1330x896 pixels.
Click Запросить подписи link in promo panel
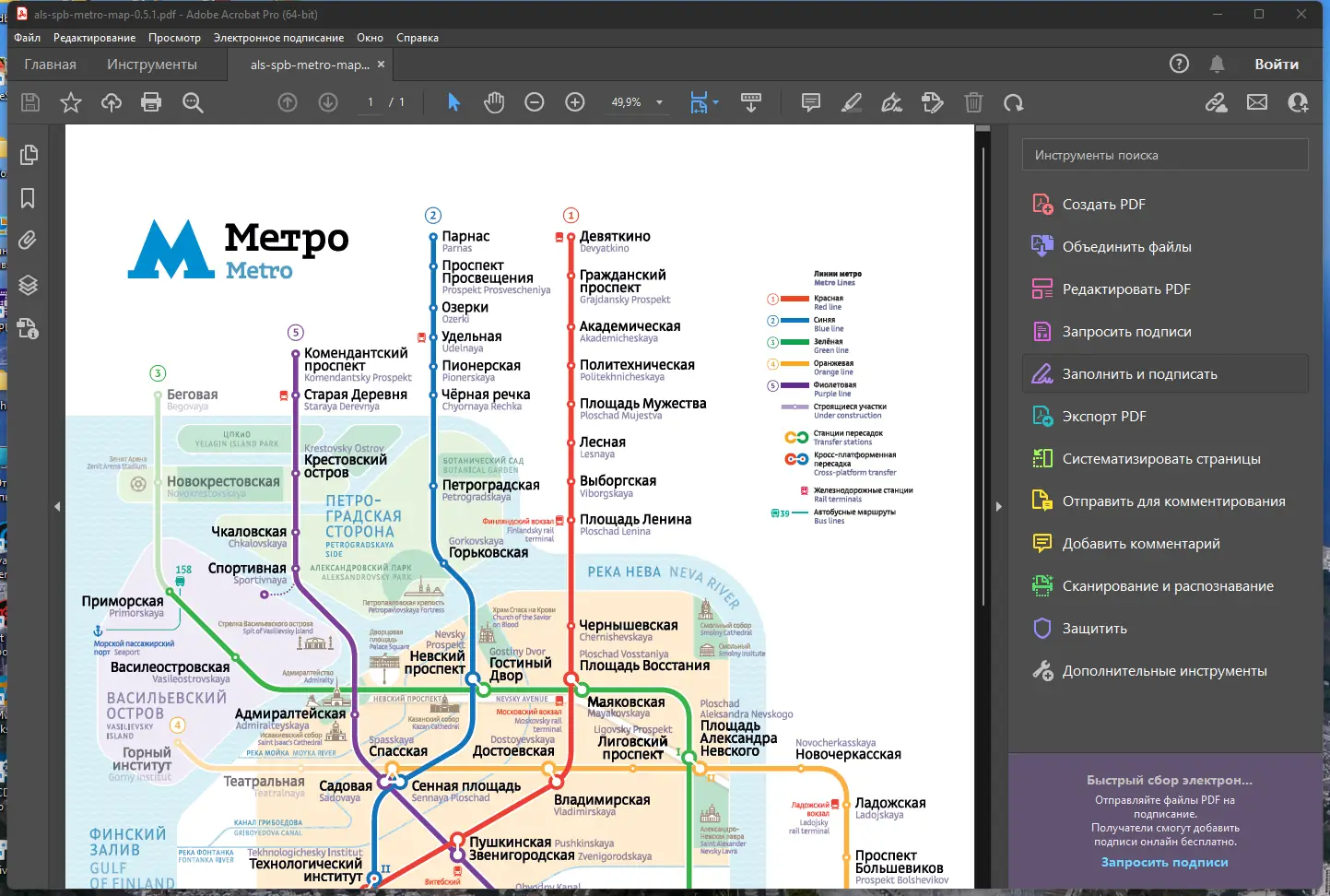pyautogui.click(x=1165, y=862)
